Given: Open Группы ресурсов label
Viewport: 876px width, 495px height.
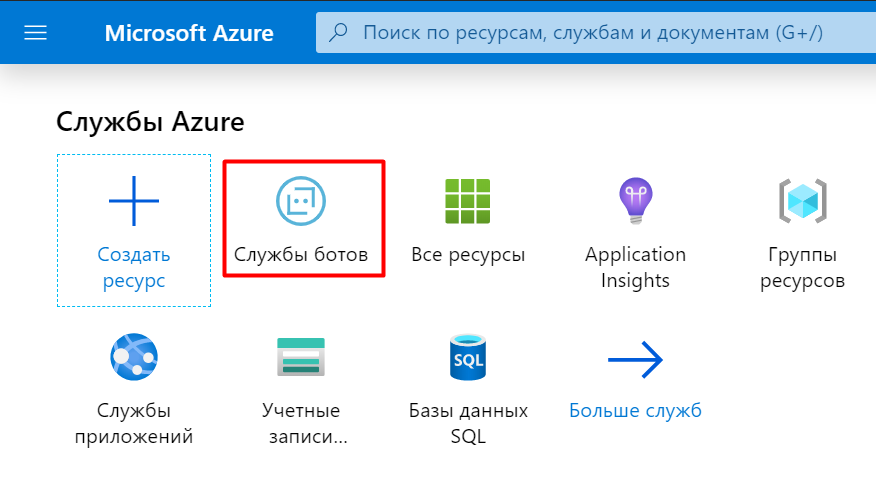Looking at the screenshot, I should pos(802,267).
